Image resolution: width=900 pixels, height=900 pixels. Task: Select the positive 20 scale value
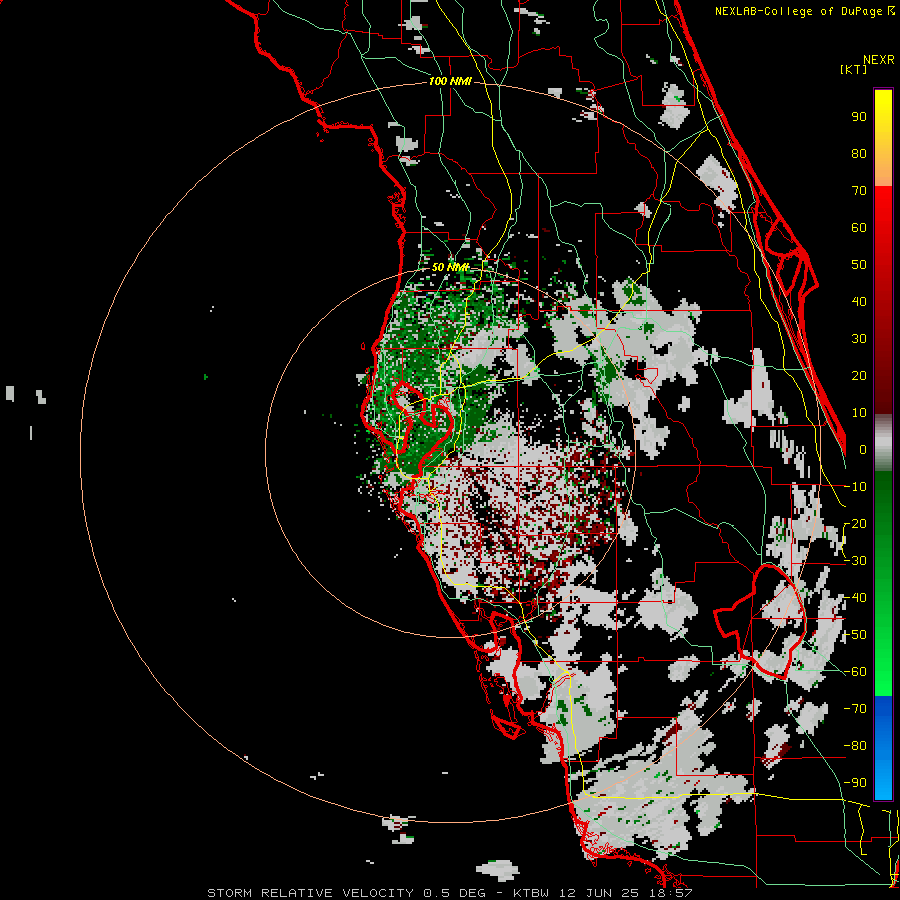(x=859, y=375)
